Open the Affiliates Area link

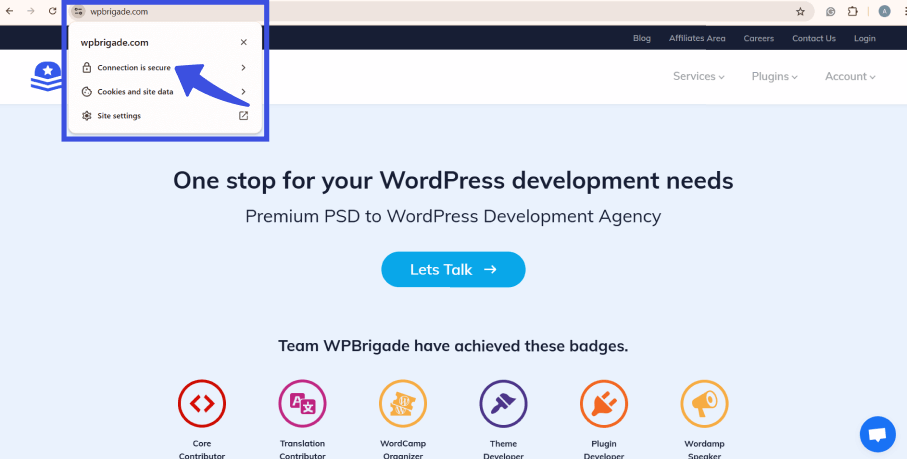[697, 38]
